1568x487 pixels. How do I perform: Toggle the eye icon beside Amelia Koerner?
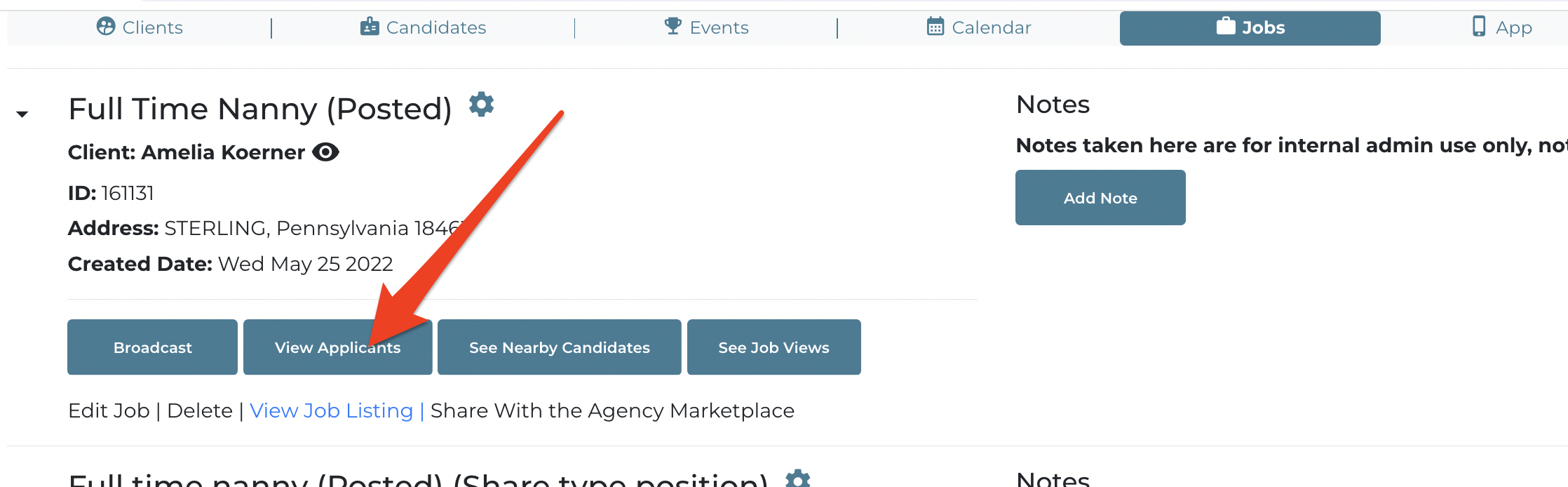pos(325,152)
